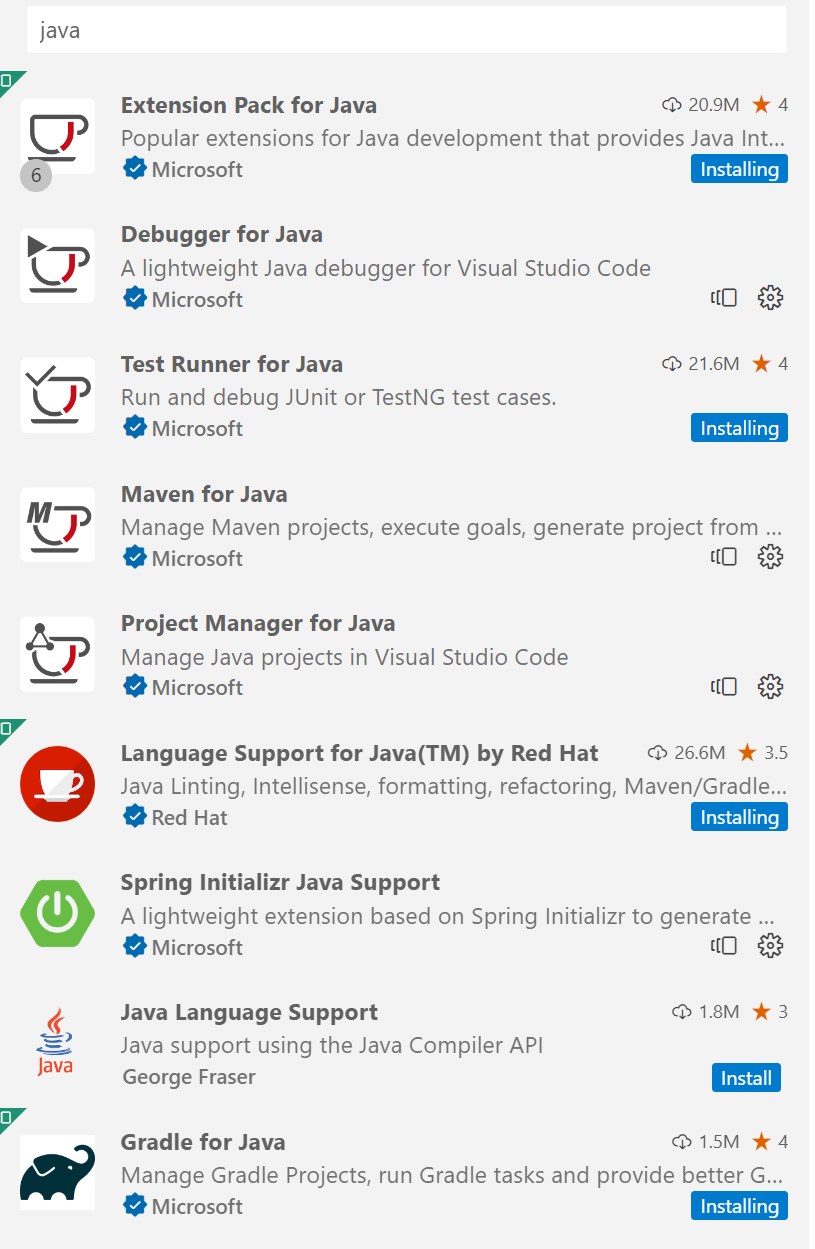Open manage gear for Debugger for Java
The width and height of the screenshot is (815, 1249).
point(770,298)
